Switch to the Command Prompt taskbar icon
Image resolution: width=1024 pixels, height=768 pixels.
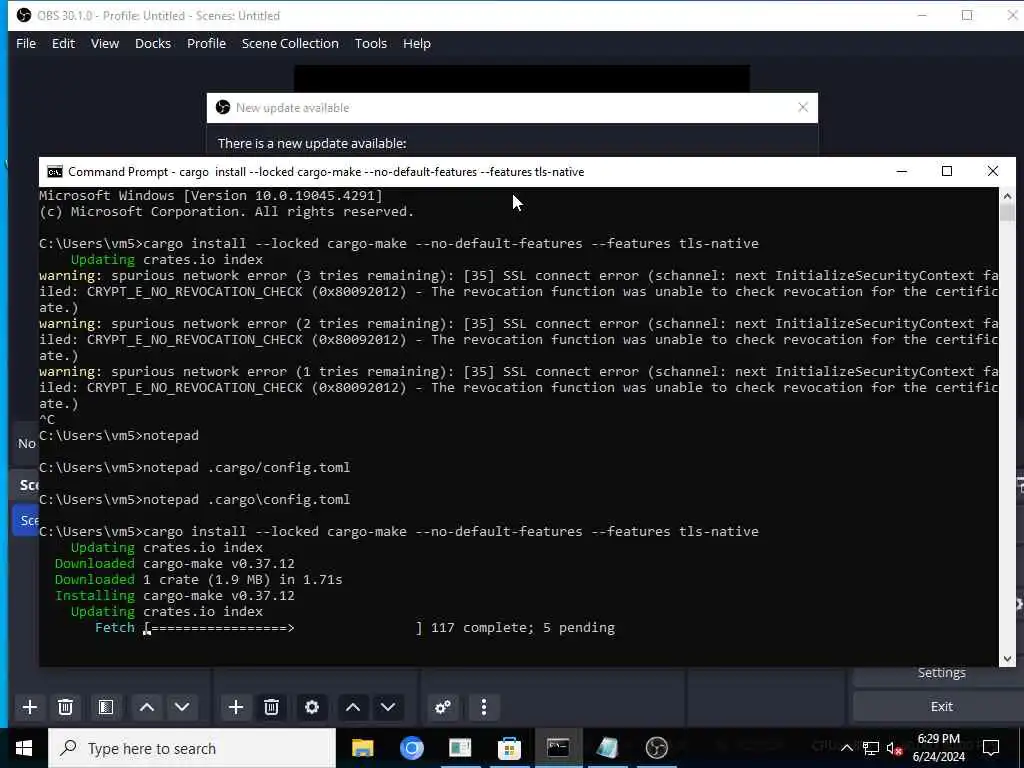pos(558,748)
